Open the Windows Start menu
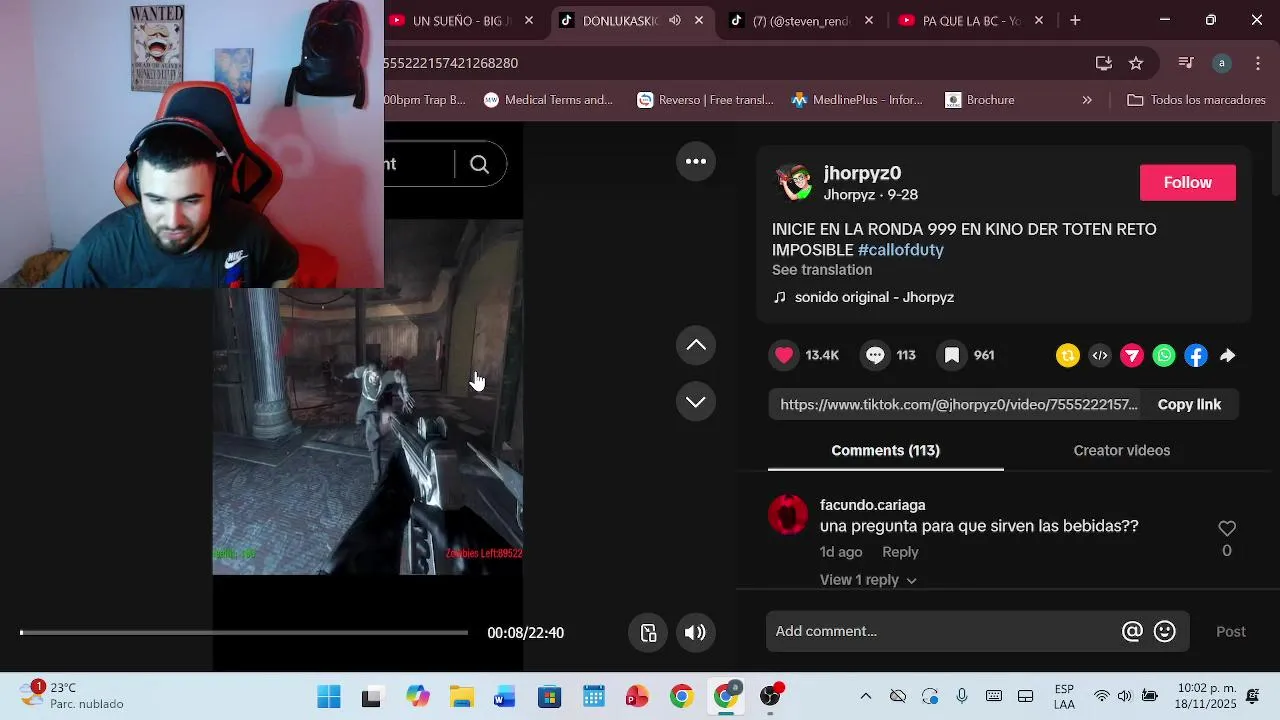Screen dimensions: 1280x720 (328, 696)
